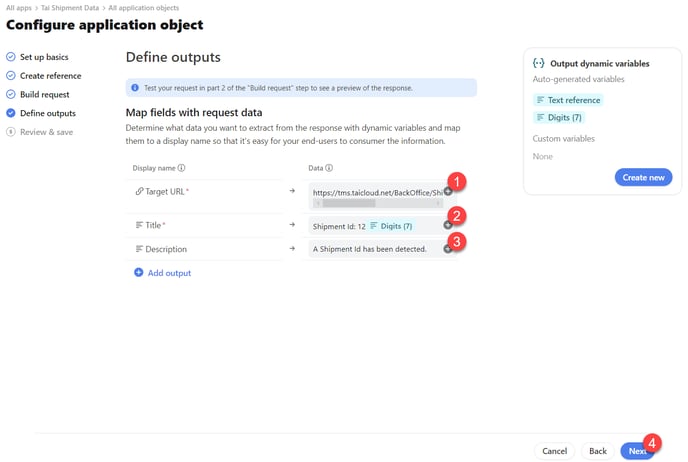The height and width of the screenshot is (462, 688).
Task: Click the Description data input field
Action: tap(376, 249)
